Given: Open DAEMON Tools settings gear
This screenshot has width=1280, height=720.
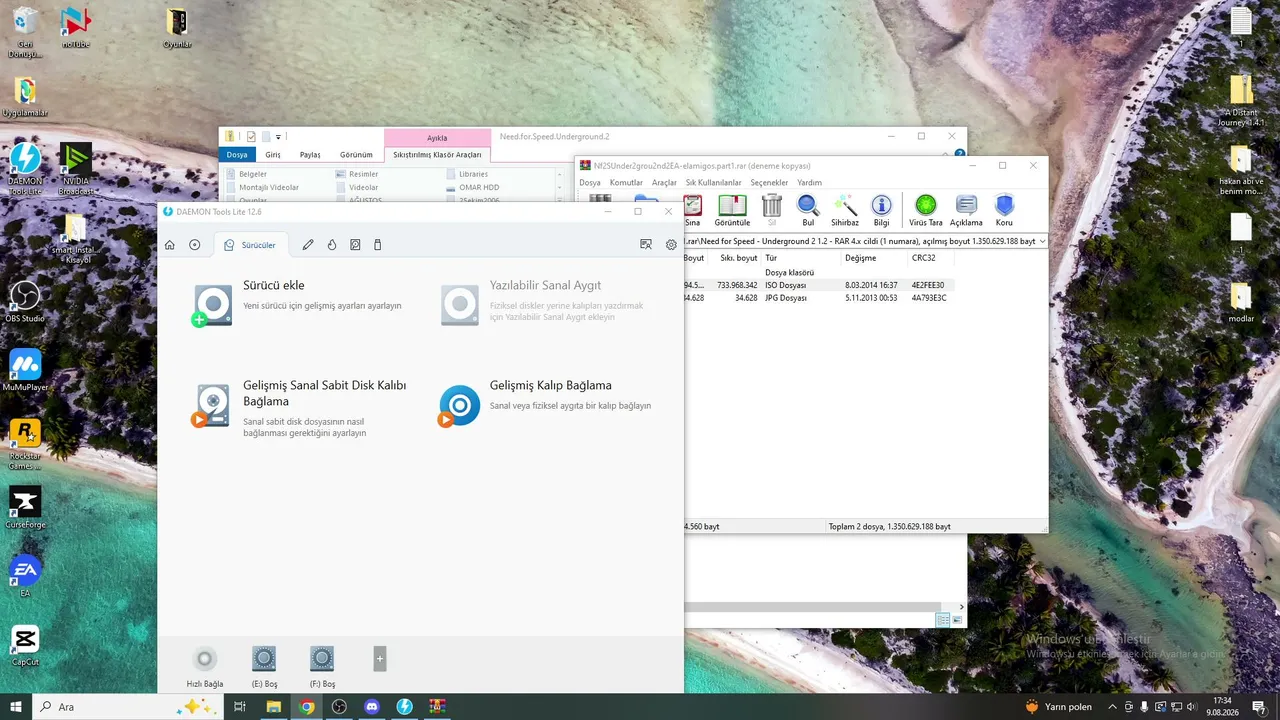Looking at the screenshot, I should (671, 244).
